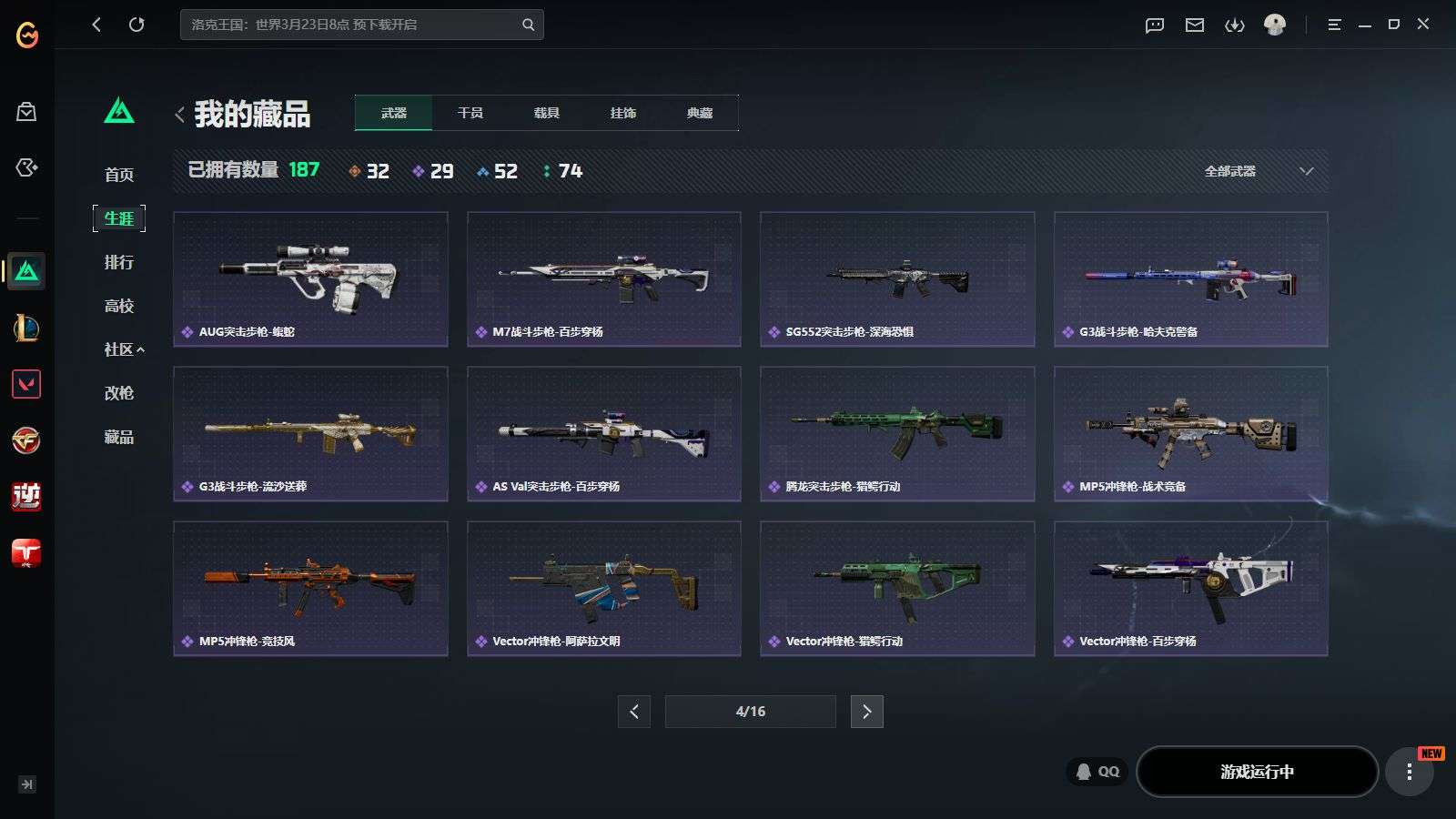The height and width of the screenshot is (819, 1456).
Task: Open the AUG突击步枪 weapon card
Action: pos(310,279)
